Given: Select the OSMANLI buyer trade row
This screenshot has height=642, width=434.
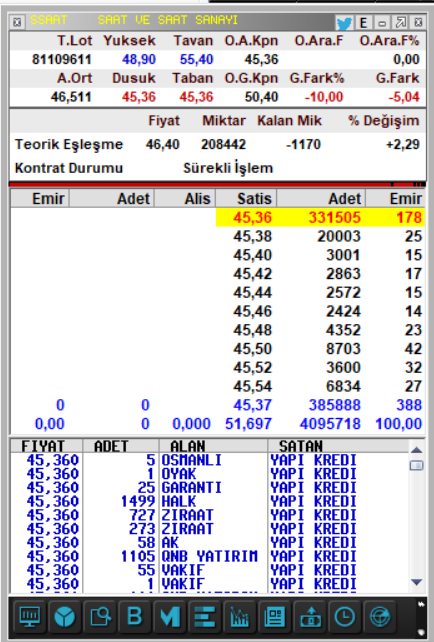Looking at the screenshot, I should pyautogui.click(x=210, y=460).
